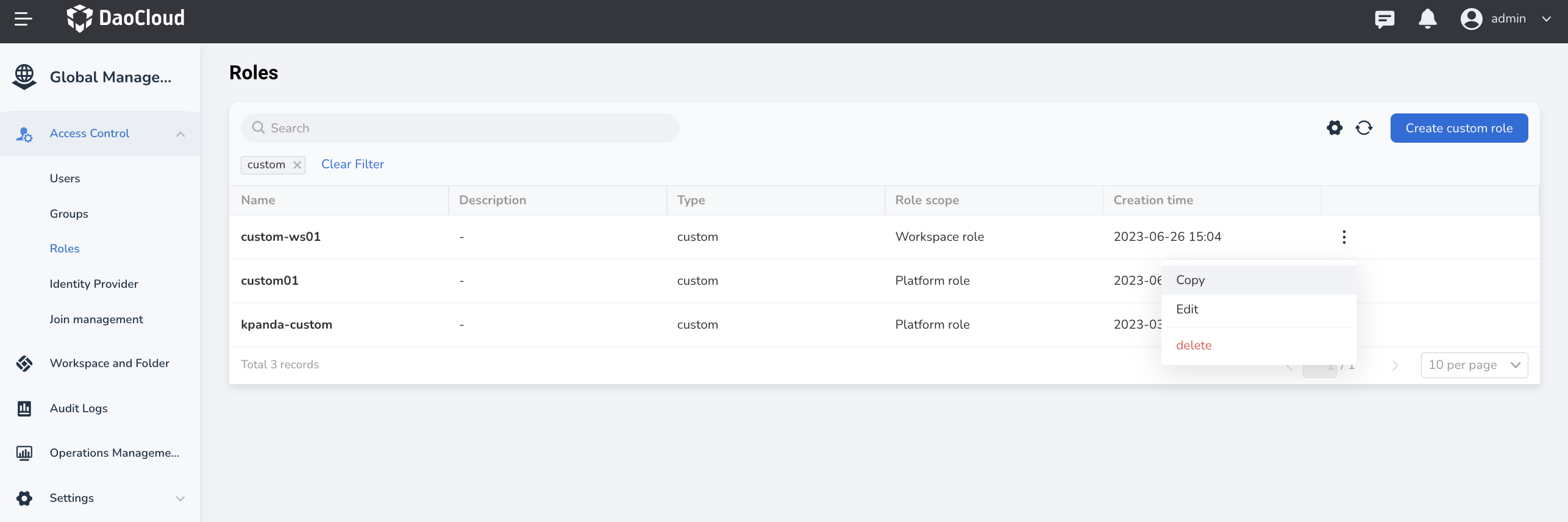Screen dimensions: 1568x522
Task: Open the messages chat icon
Action: [x=1384, y=19]
